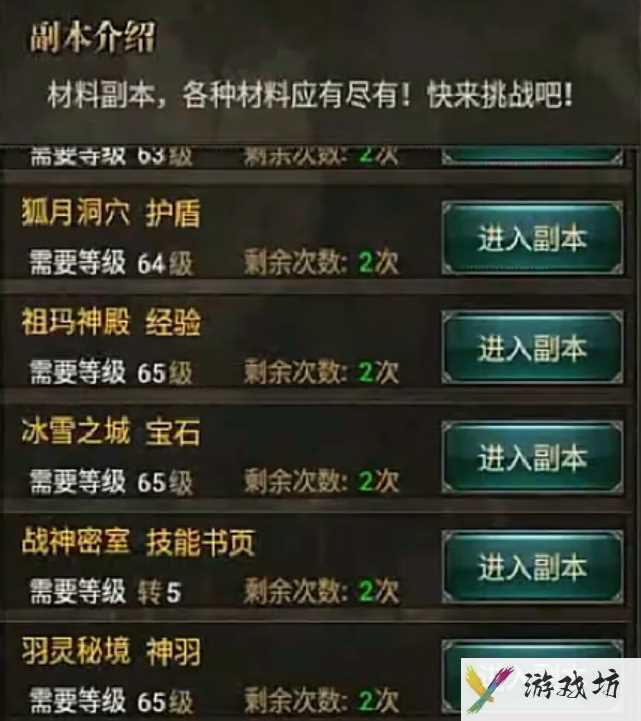Viewport: 641px width, 721px height.
Task: Enter the 狐月洞穴 护盾 dungeon
Action: click(532, 238)
